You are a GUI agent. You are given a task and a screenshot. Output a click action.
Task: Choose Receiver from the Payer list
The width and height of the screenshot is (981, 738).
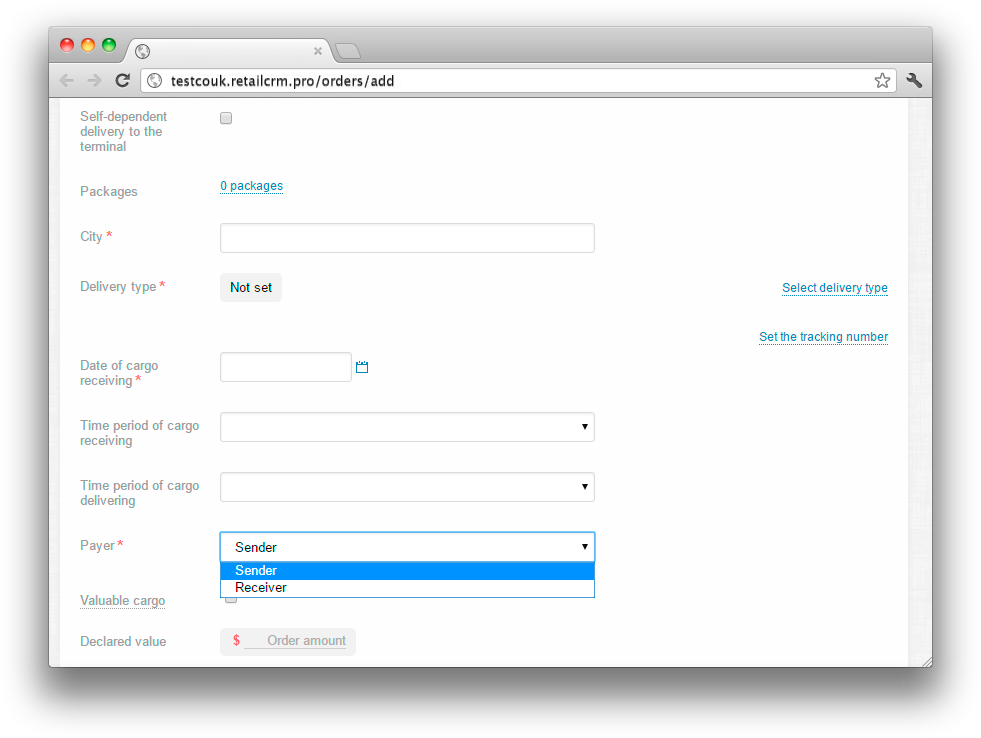tap(261, 588)
